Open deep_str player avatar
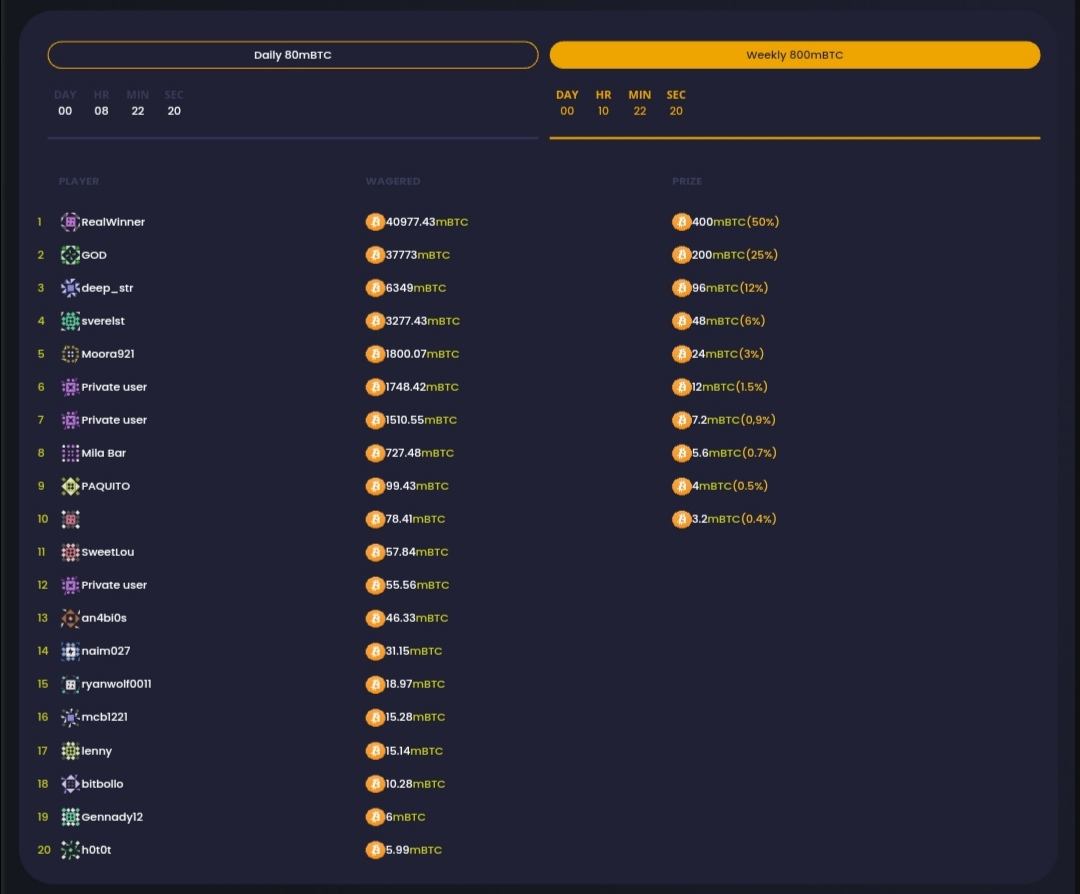This screenshot has width=1080, height=894. pos(70,288)
